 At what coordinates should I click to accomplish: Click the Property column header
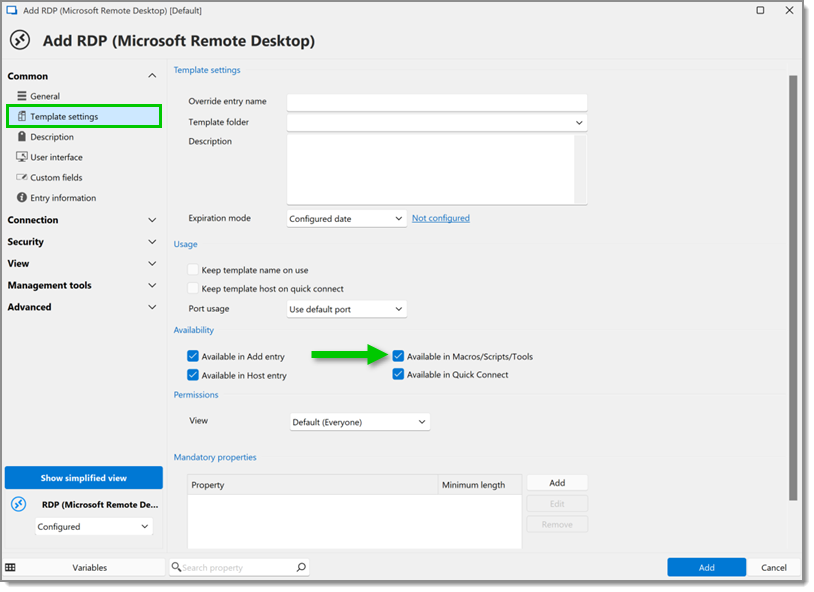313,485
